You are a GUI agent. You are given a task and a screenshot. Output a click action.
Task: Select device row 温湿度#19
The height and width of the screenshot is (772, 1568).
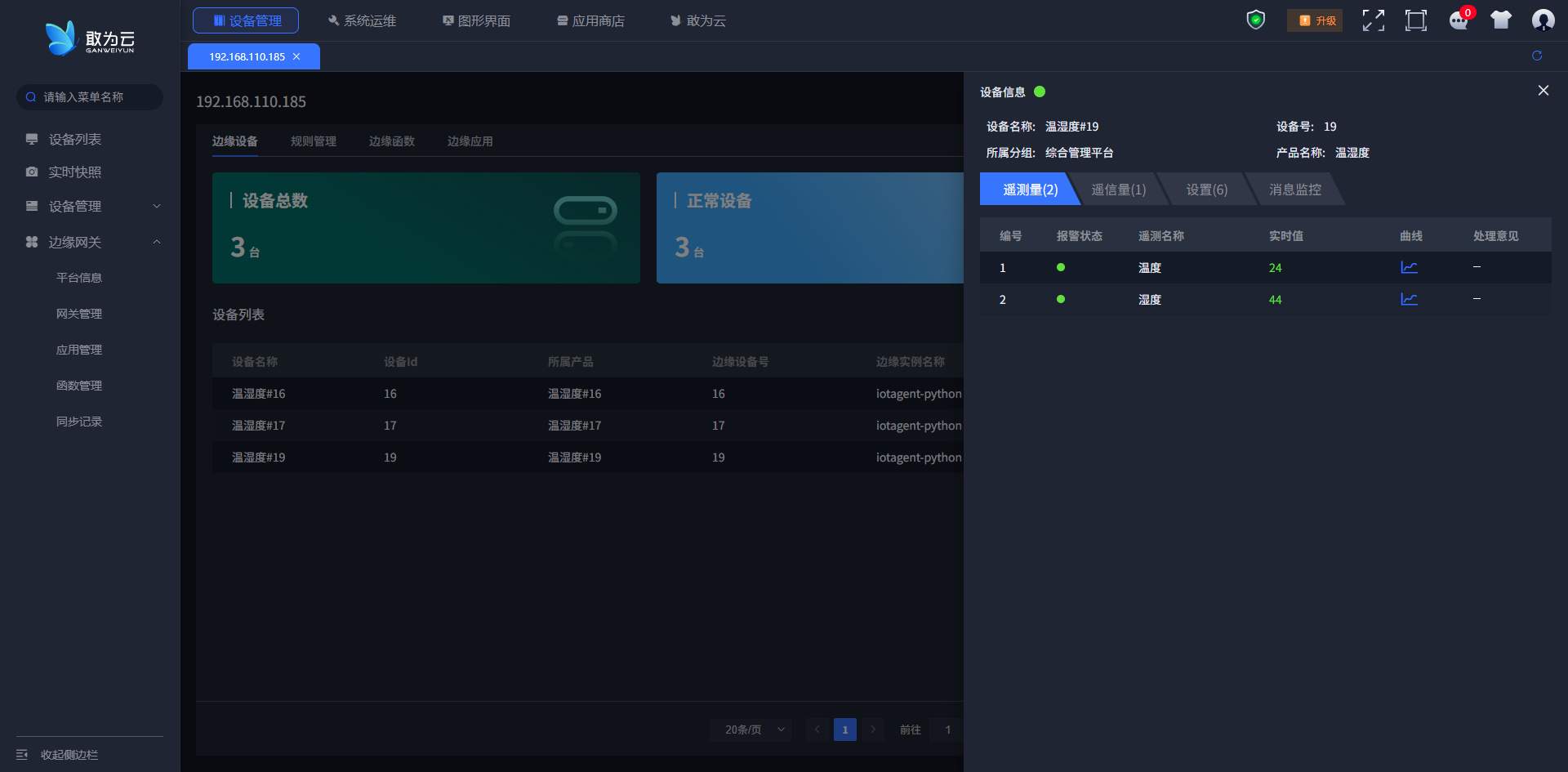point(588,457)
